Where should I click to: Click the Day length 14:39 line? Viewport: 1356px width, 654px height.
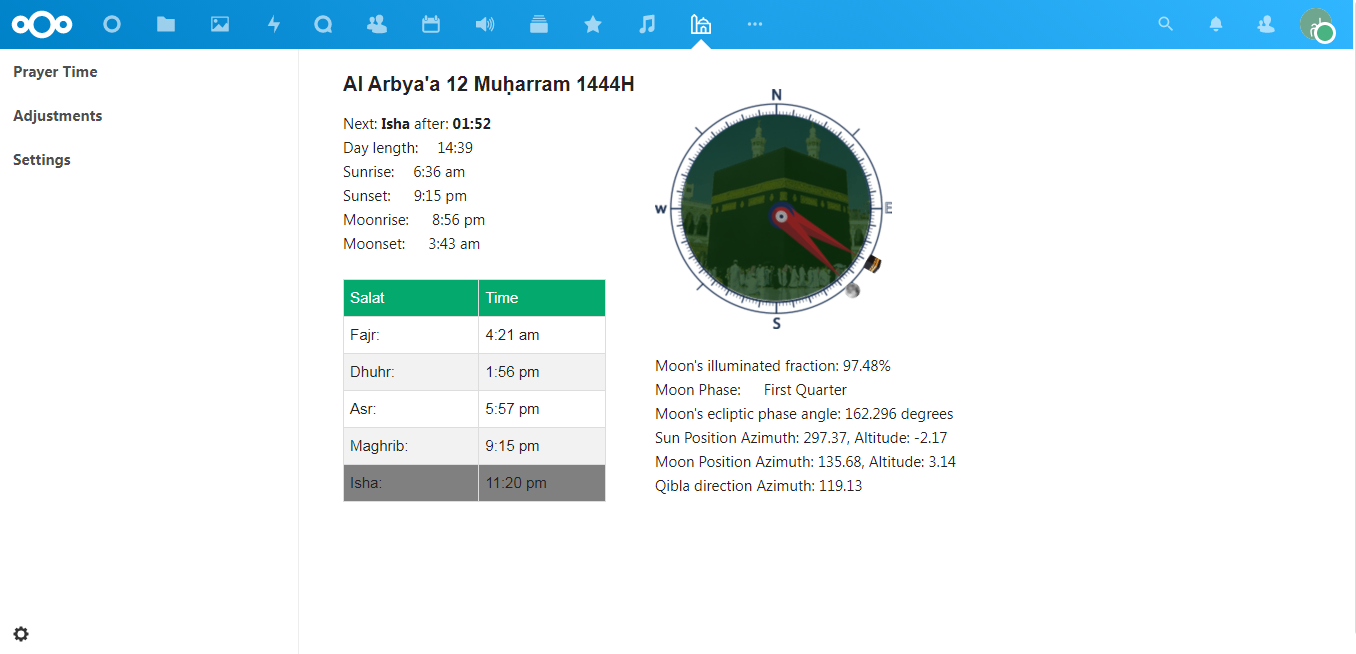coord(408,148)
